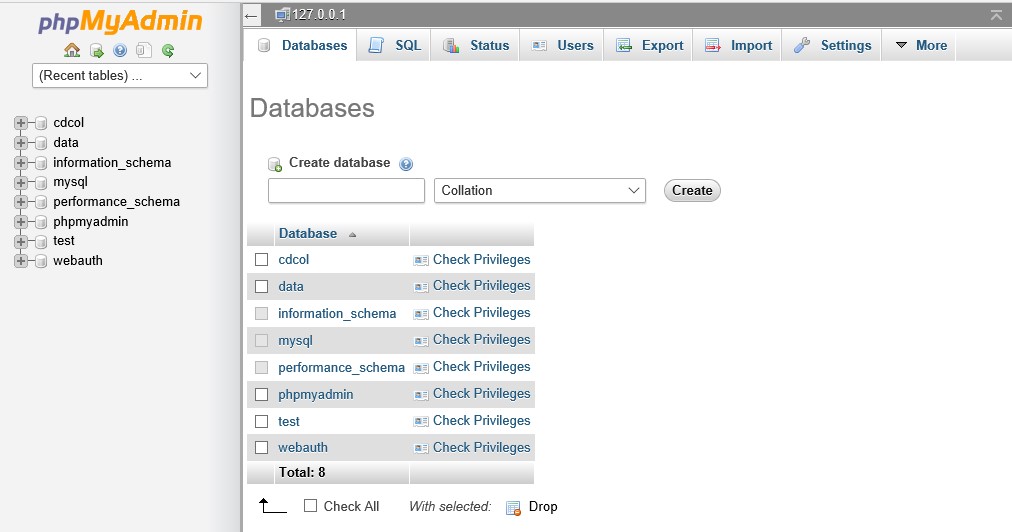Image resolution: width=1012 pixels, height=532 pixels.
Task: Click the log out icon
Action: click(x=96, y=50)
